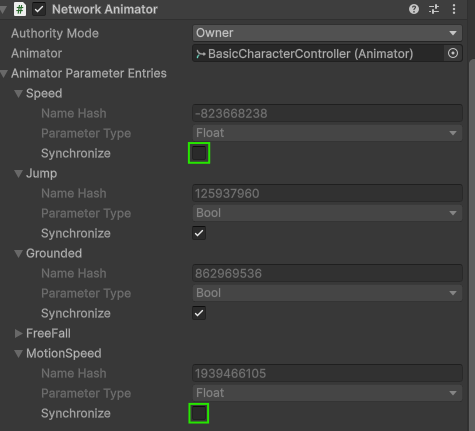Uncheck Synchronize under the Jump parameter
475x431 pixels.
click(199, 233)
